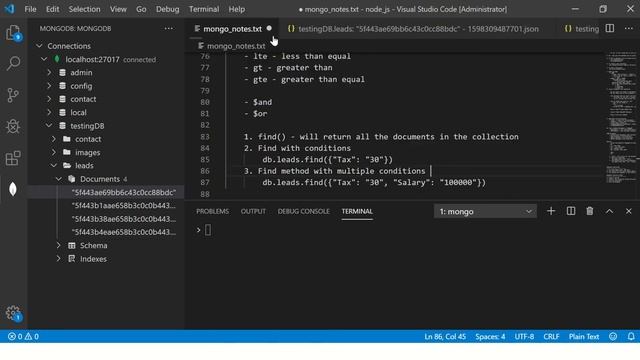Close the terminal panel

coord(629,211)
